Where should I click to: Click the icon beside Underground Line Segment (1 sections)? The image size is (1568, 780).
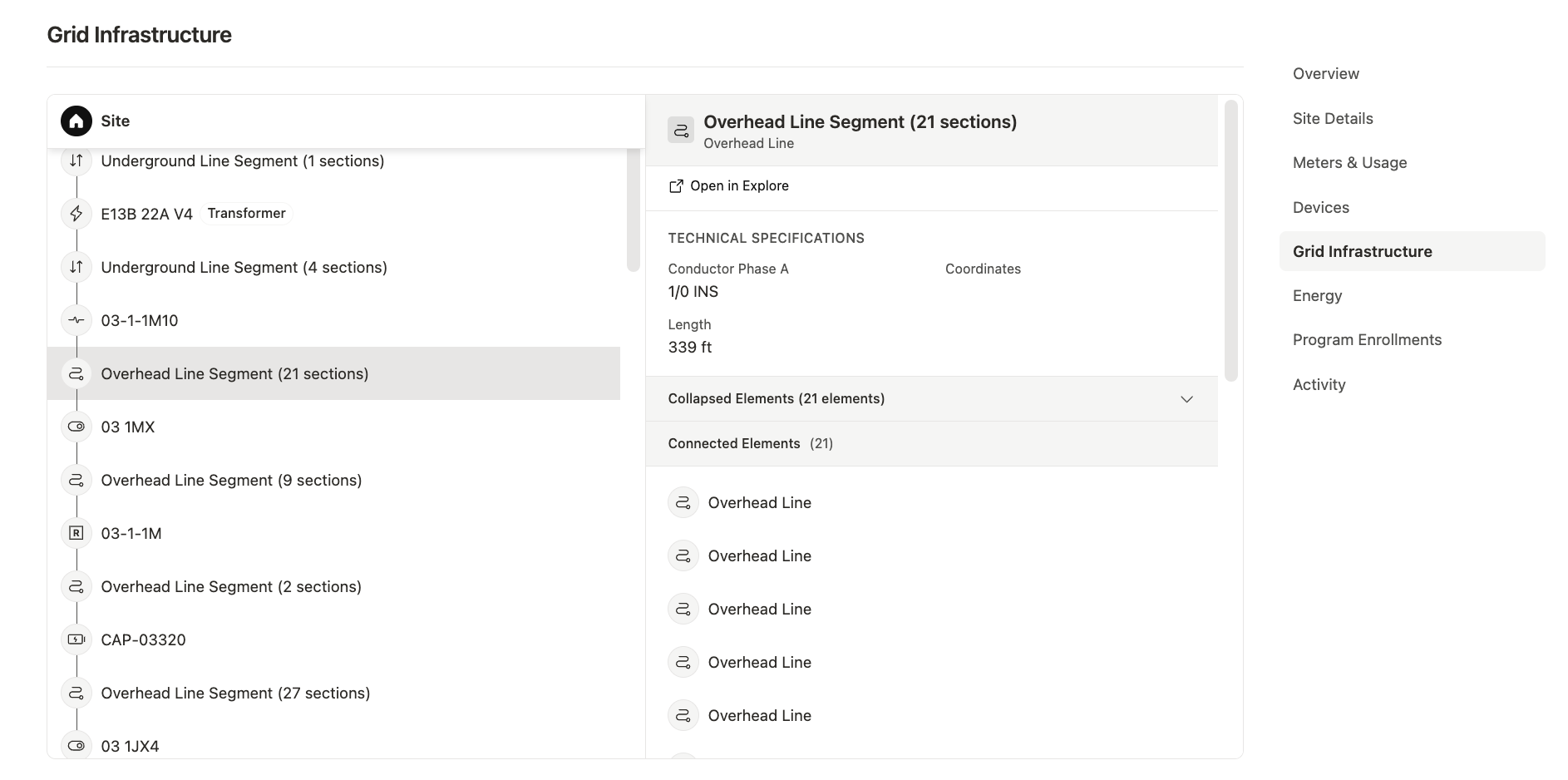tap(76, 160)
